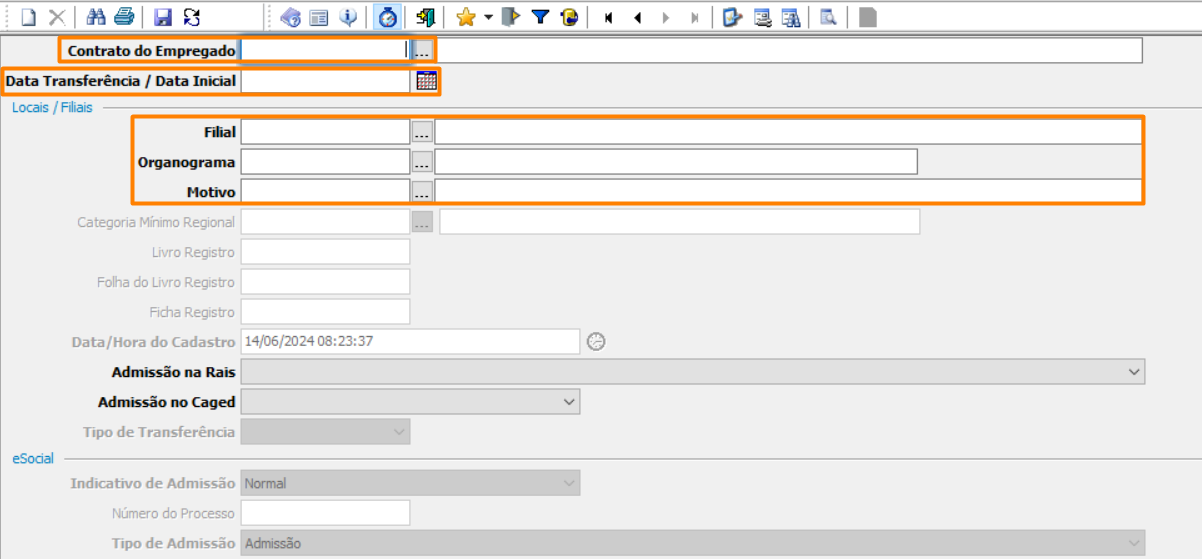Click the yellow globe with arrow icon
Viewport: 1202px width, 559px height.
point(569,17)
